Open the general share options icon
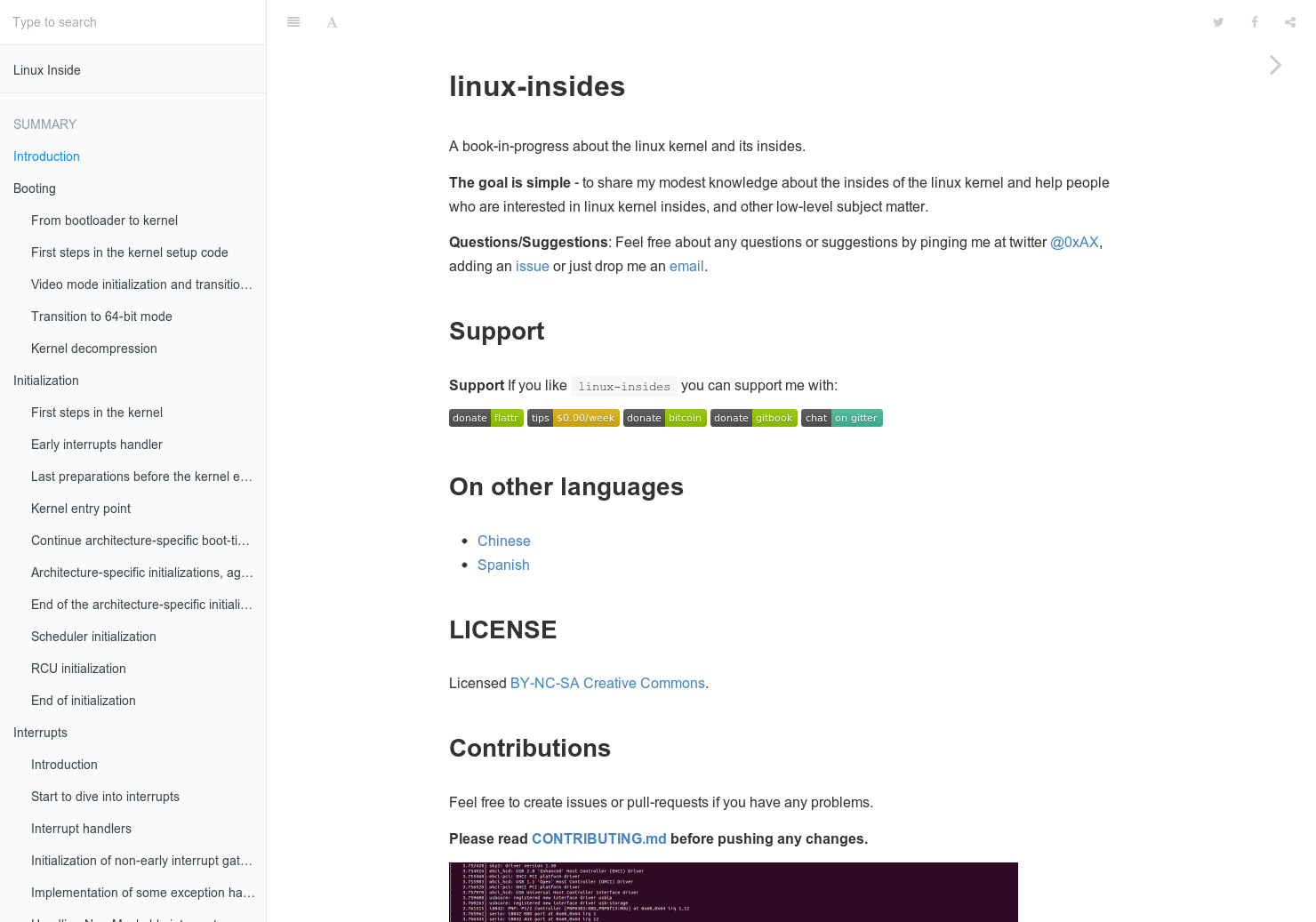 (x=1289, y=21)
